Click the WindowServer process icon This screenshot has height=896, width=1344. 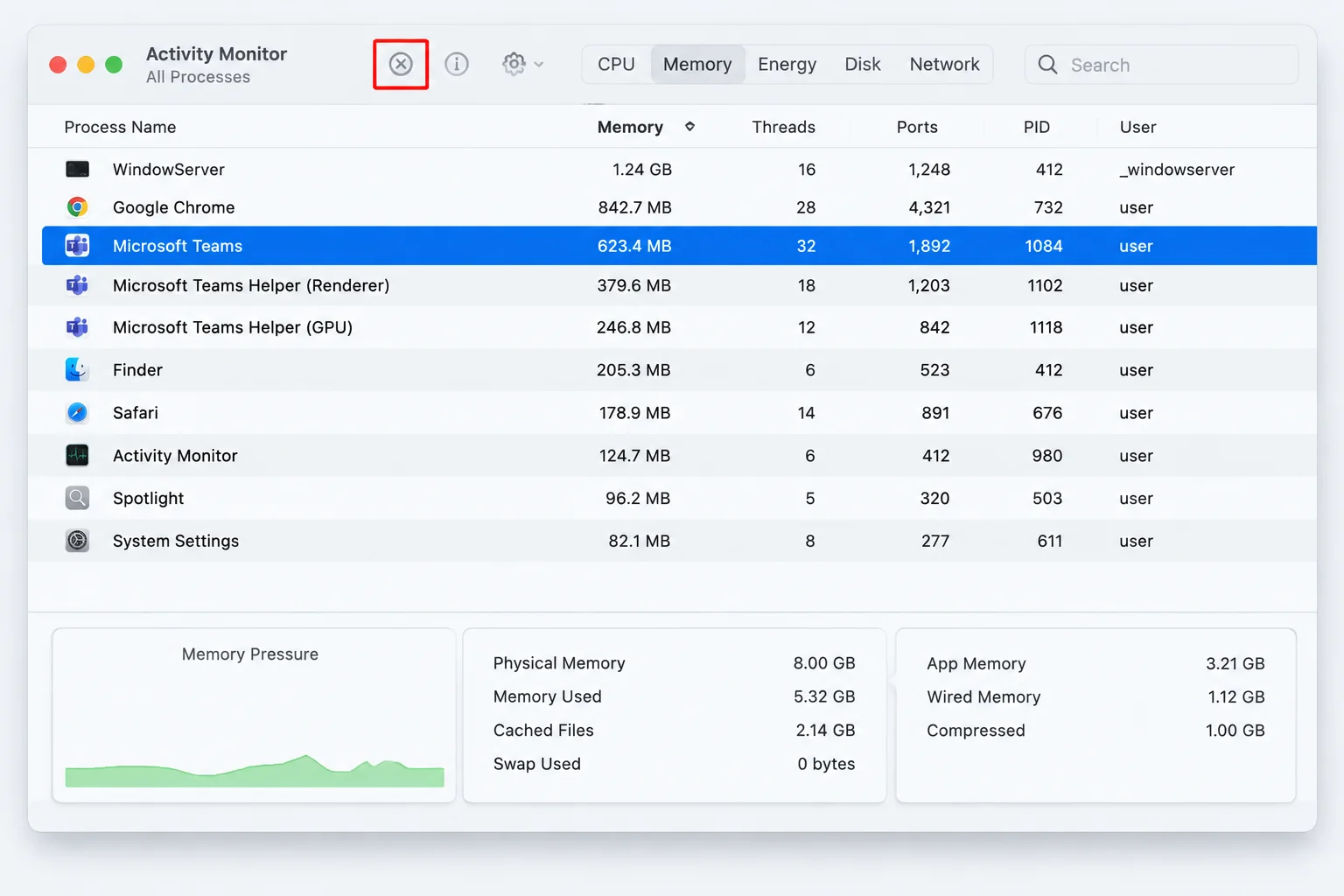(x=77, y=169)
